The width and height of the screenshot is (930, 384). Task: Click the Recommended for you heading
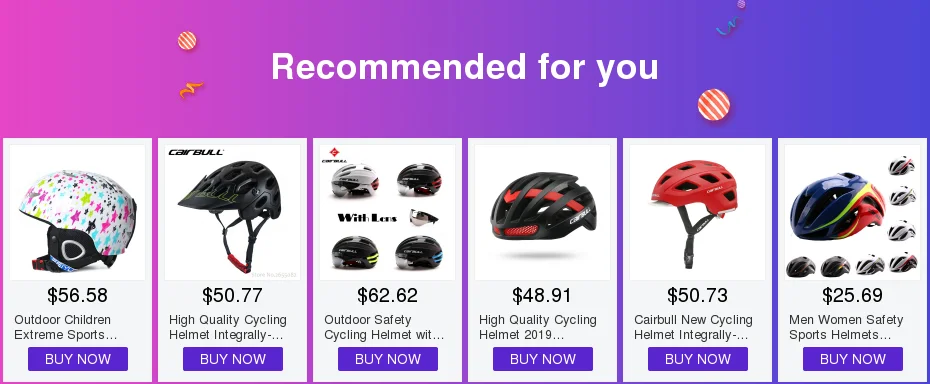tap(465, 66)
